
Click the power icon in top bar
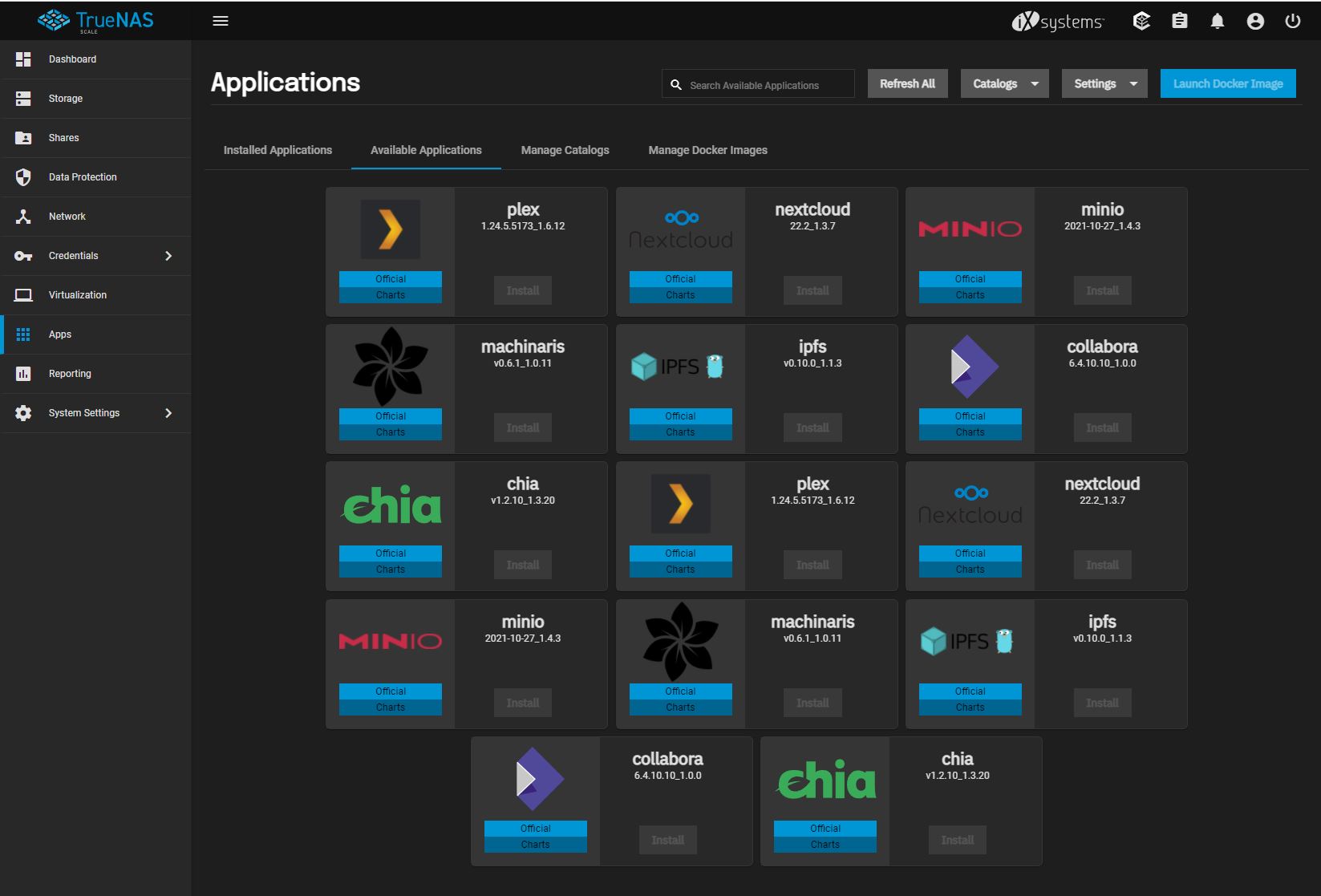pos(1293,21)
